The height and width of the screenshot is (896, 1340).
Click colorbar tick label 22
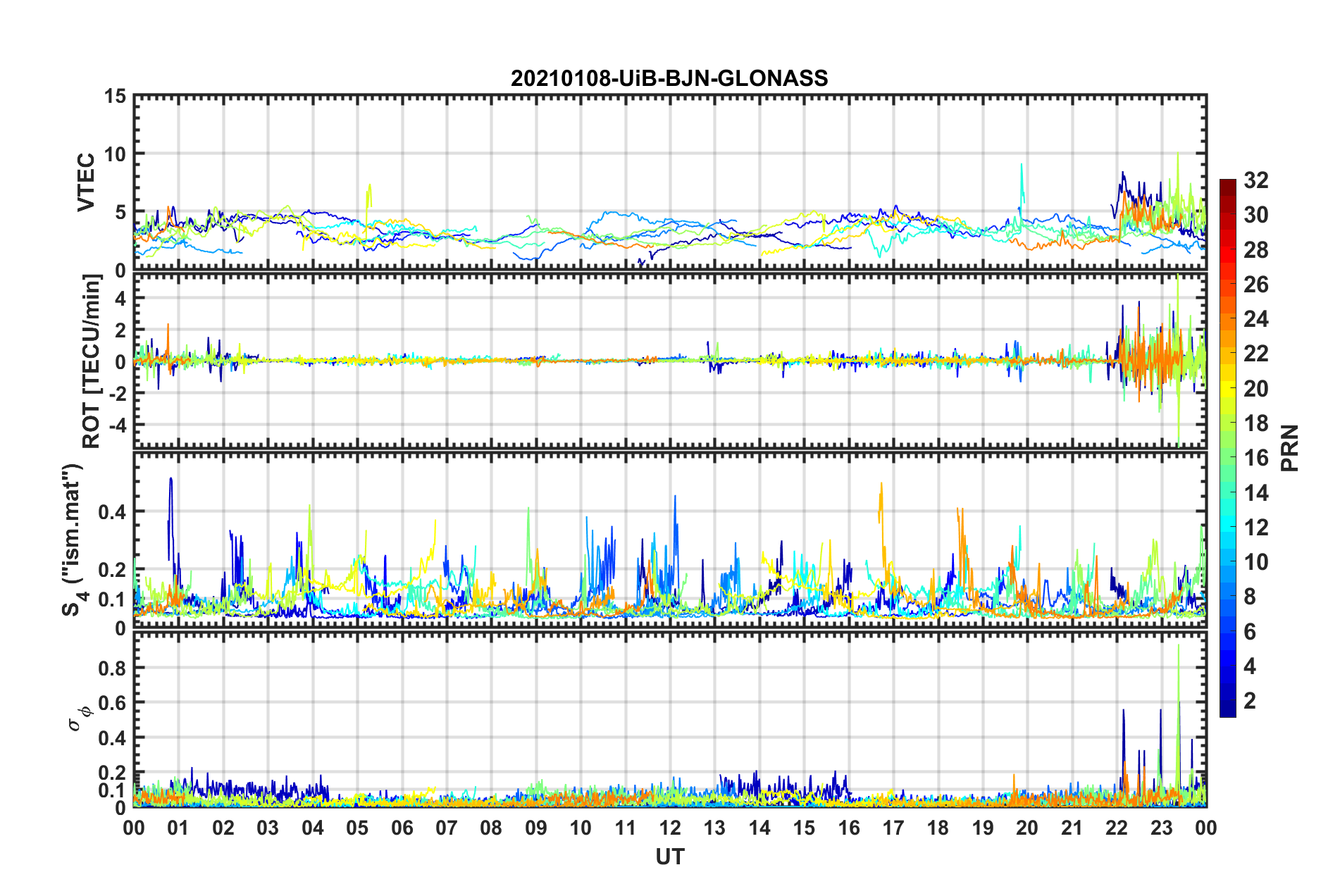coord(1256,354)
